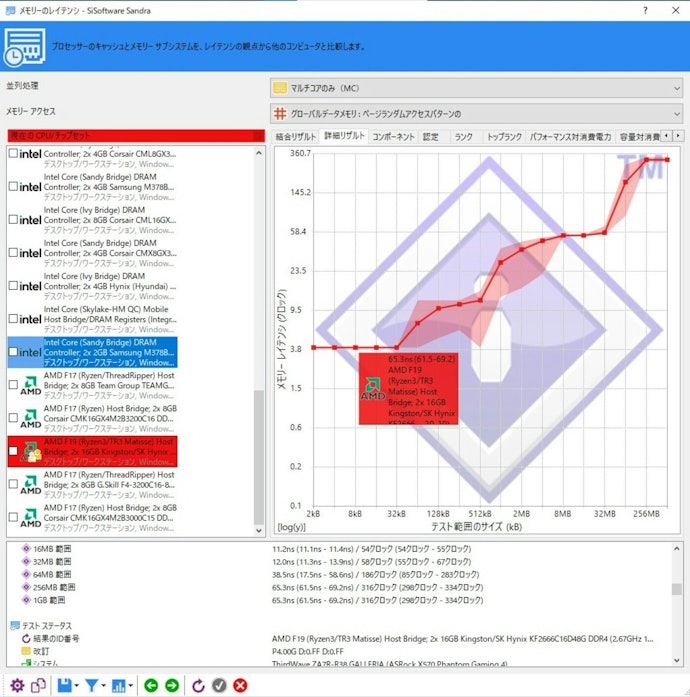Check the Samsung M378B 2x 4GB entry checkbox
This screenshot has height=697, width=690.
tap(13, 186)
